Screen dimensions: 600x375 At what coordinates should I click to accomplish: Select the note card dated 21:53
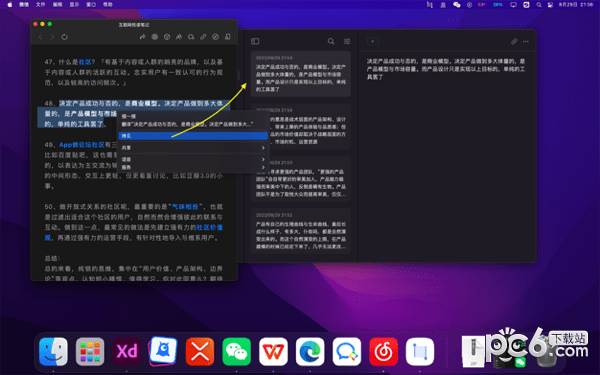pyautogui.click(x=301, y=179)
